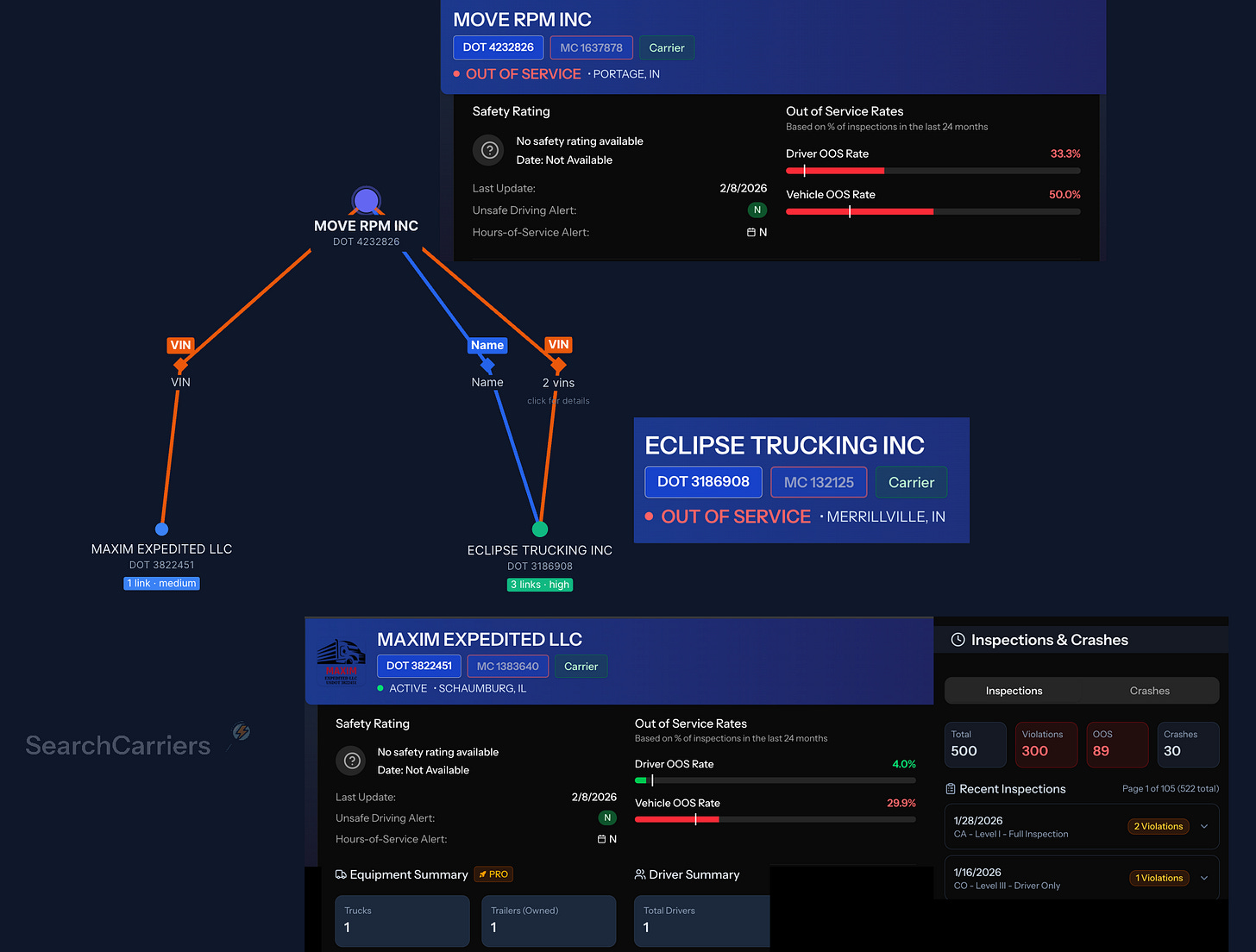
Task: Click the Carrier tag in Move RPM header
Action: 667,47
